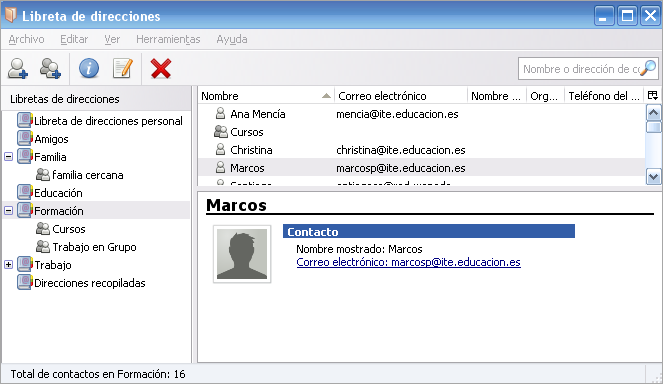Click the contact icon beside Christina
Screen dimensions: 663x384
[x=220, y=149]
